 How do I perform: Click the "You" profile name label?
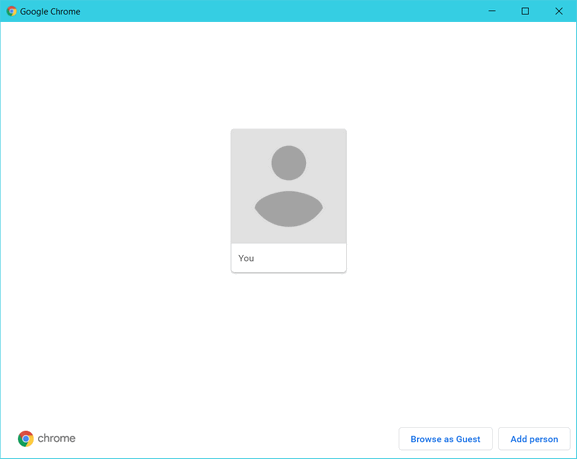246,258
